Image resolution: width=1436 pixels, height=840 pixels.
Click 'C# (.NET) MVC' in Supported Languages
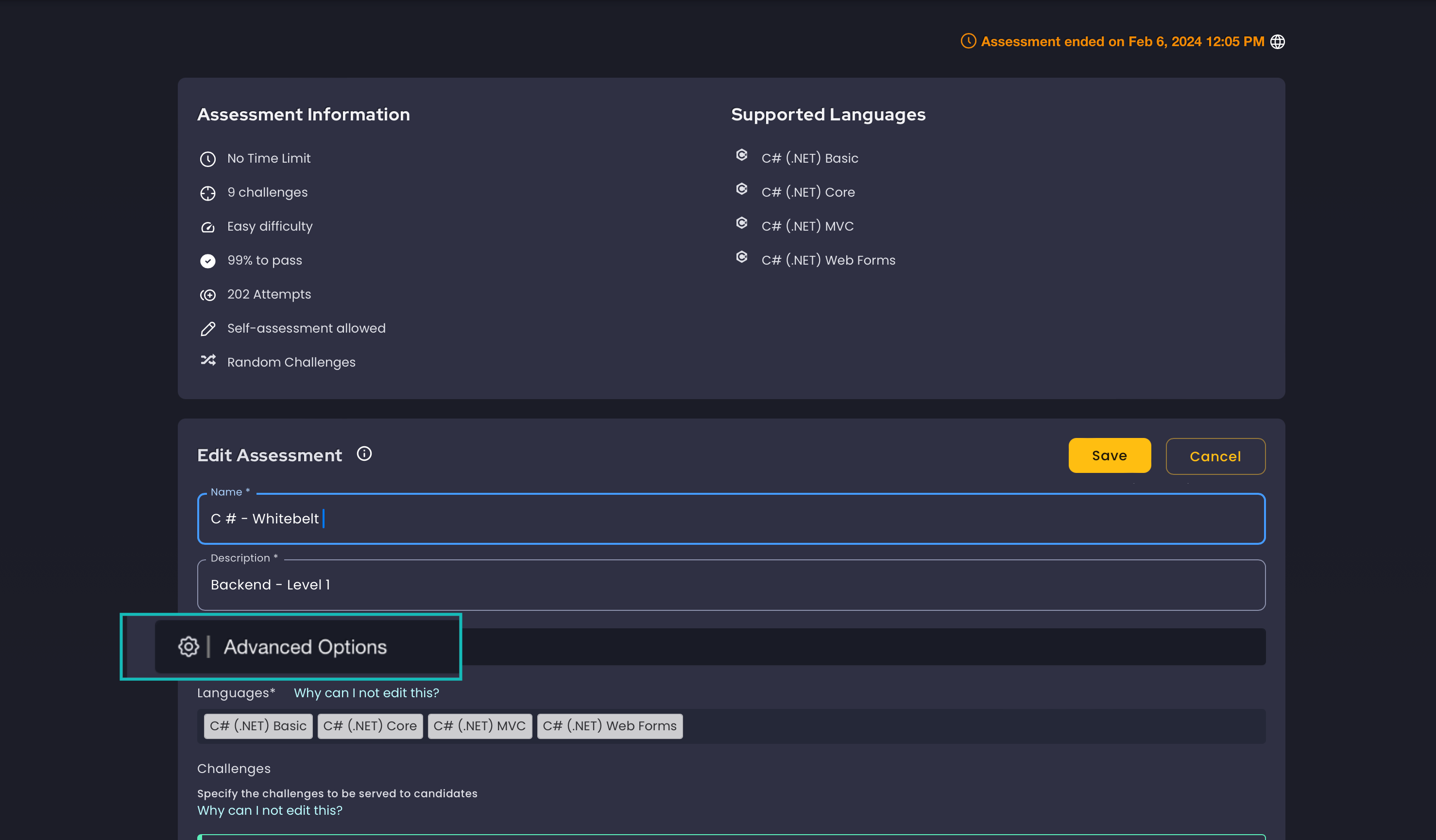[x=807, y=226]
